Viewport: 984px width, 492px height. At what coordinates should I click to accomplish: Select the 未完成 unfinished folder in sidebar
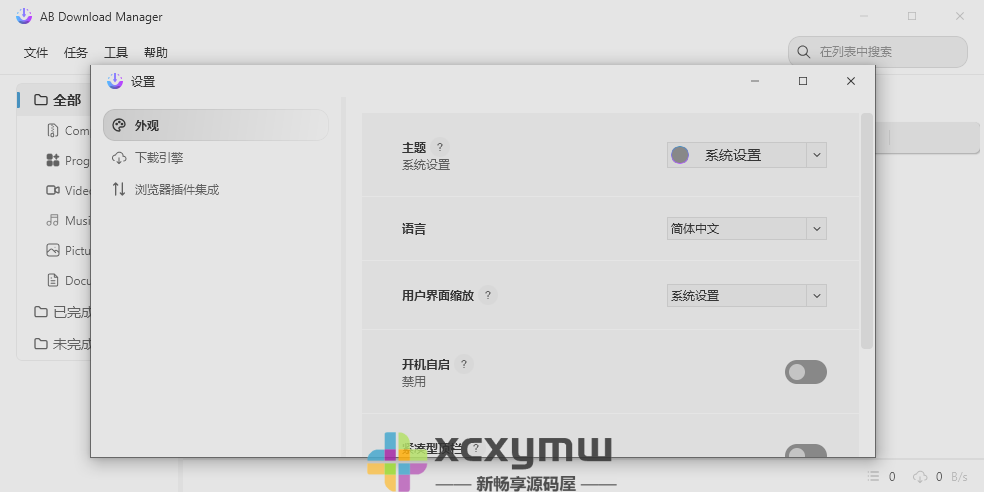tap(62, 344)
